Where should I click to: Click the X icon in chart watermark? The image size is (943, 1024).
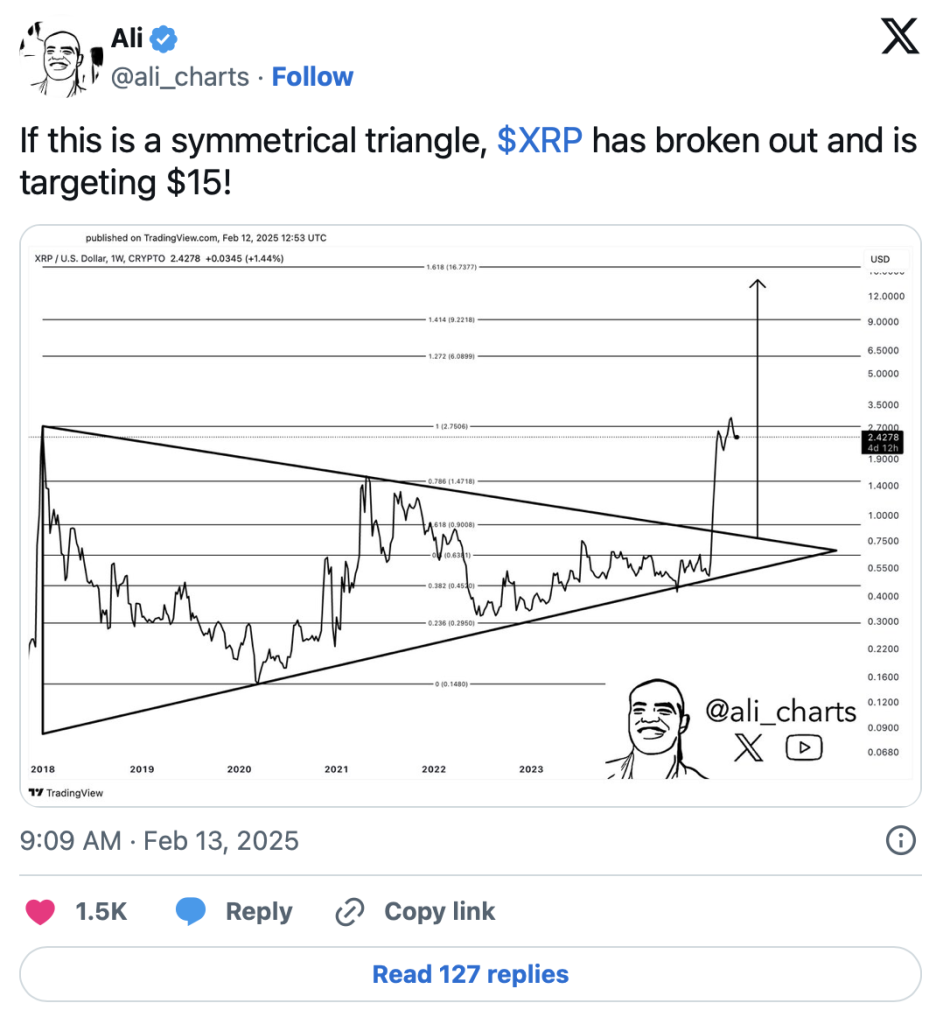tap(747, 748)
